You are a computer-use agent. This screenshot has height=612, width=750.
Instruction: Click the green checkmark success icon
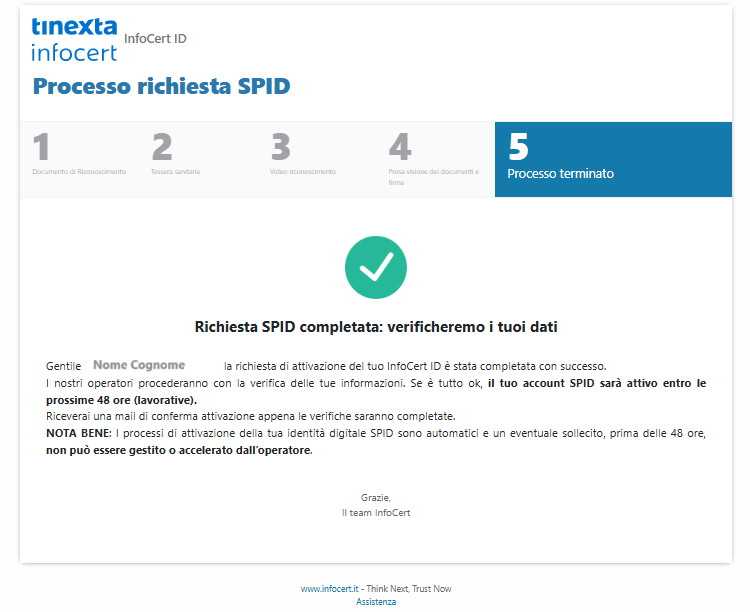tap(375, 267)
